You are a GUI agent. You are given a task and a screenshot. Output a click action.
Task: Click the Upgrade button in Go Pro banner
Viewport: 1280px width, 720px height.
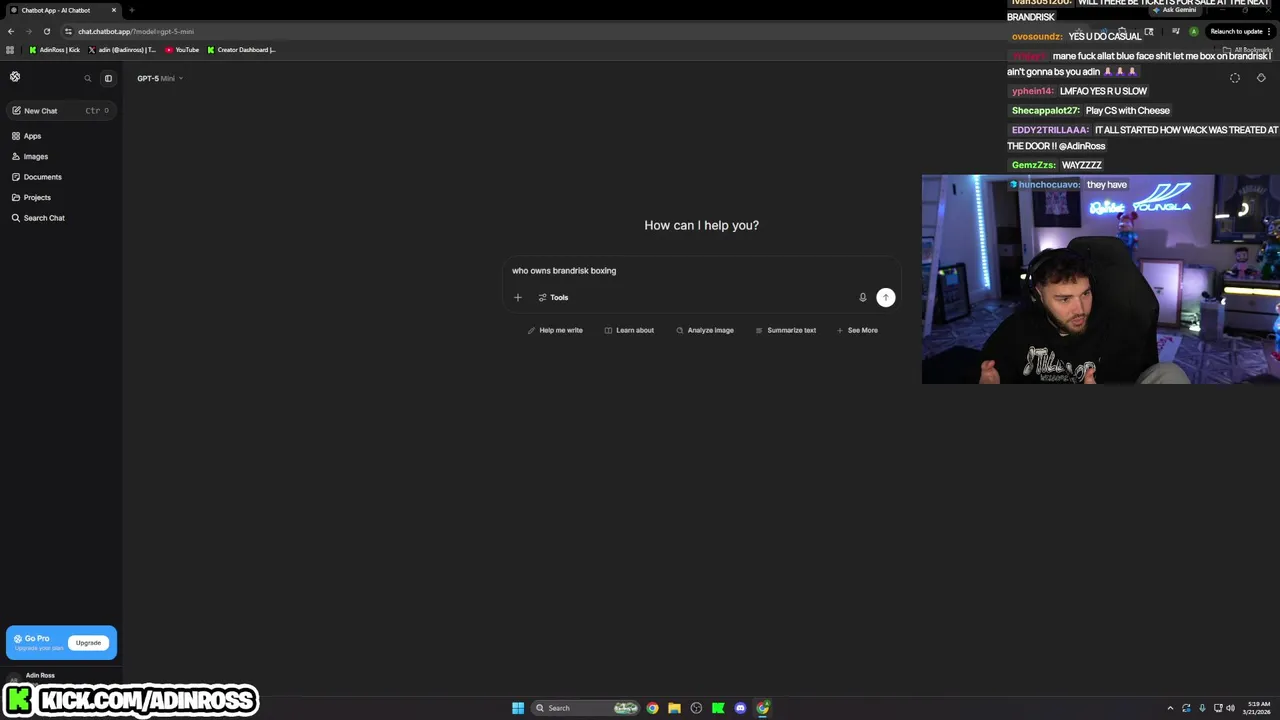[x=88, y=643]
